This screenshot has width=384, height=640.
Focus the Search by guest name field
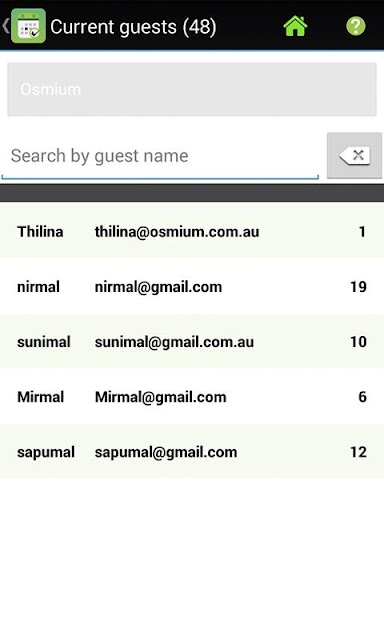click(160, 156)
